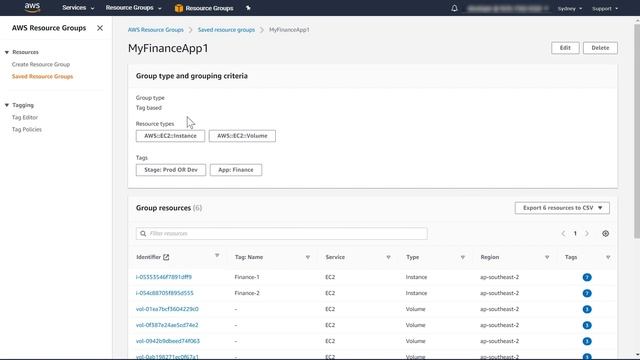Sort by the Region column arrow
The image size is (640, 360).
(x=547, y=257)
